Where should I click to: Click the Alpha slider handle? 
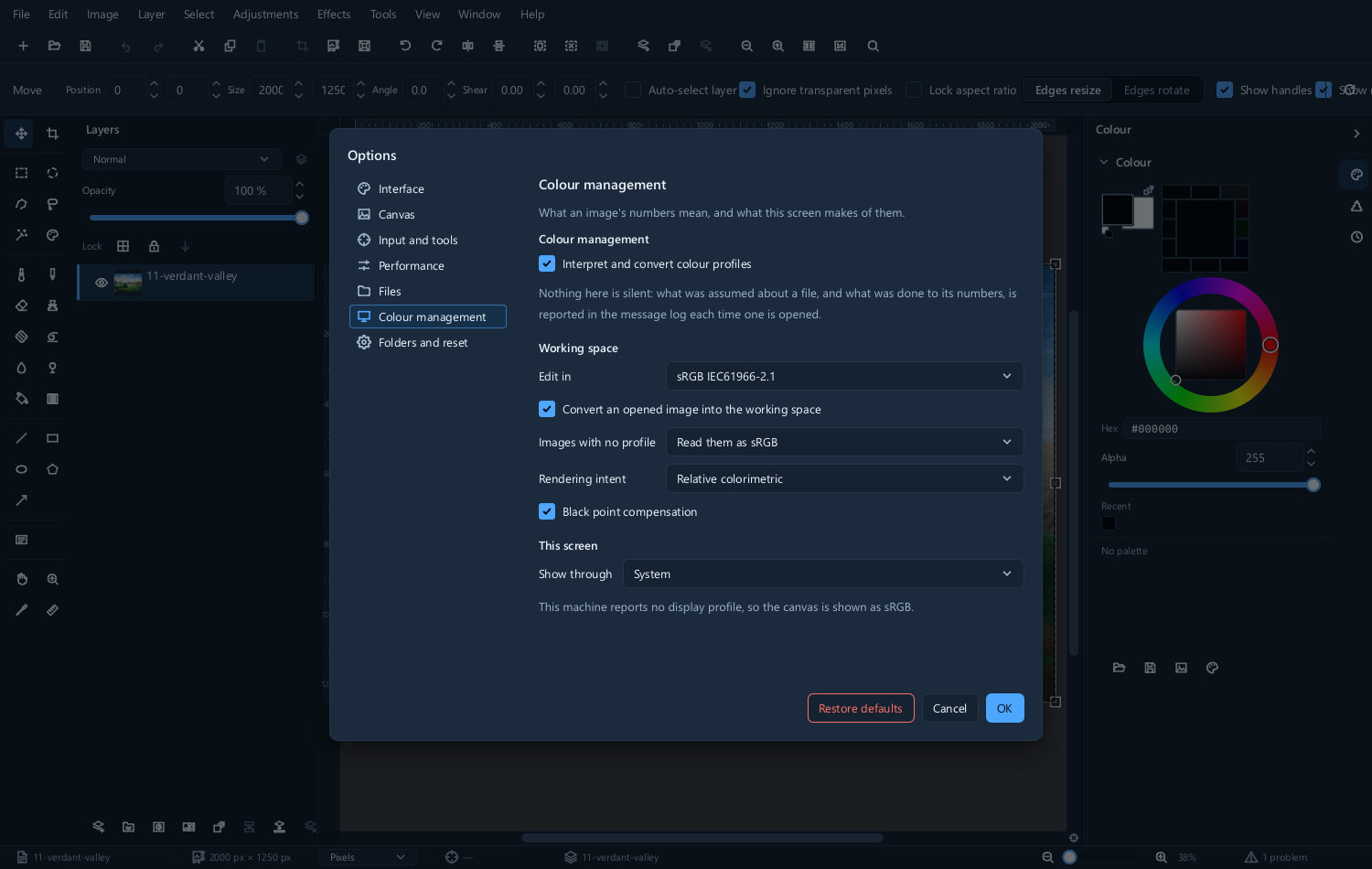[x=1313, y=485]
